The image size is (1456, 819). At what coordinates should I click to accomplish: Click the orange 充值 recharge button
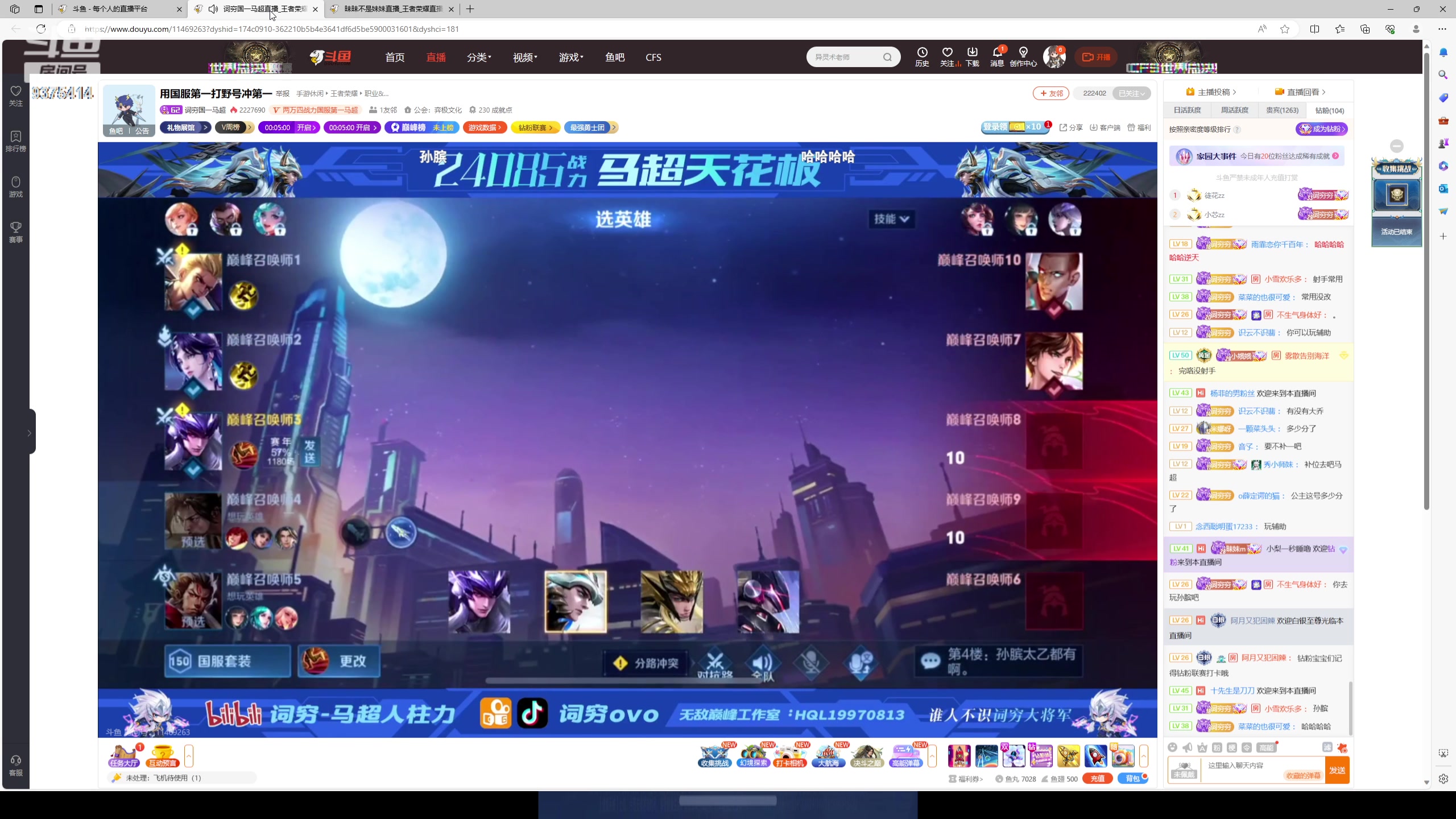[x=1097, y=778]
